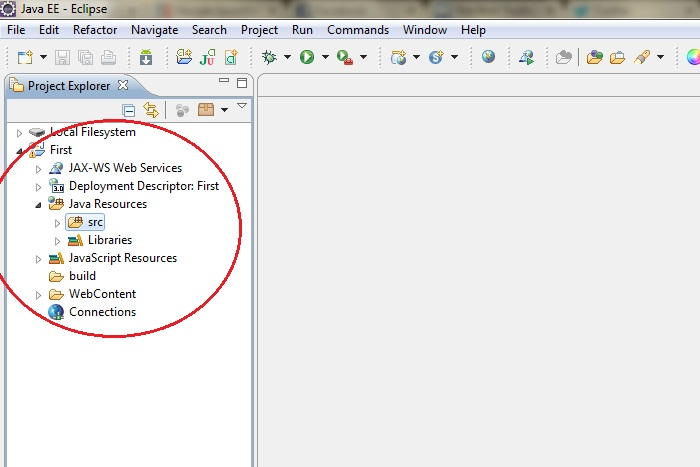Click the Save All toolbar icon
700x467 pixels.
(85, 58)
